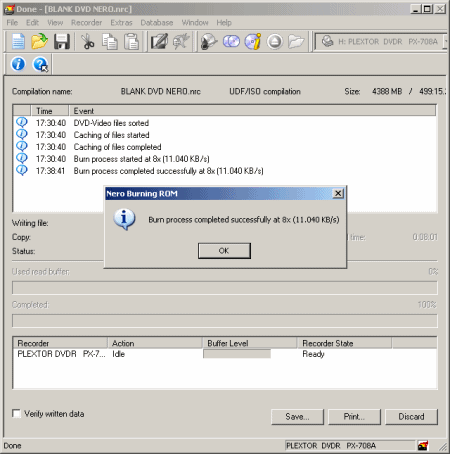Click the Buffer Level bar of PLEXTOR recorder
The width and height of the screenshot is (450, 454).
237,354
